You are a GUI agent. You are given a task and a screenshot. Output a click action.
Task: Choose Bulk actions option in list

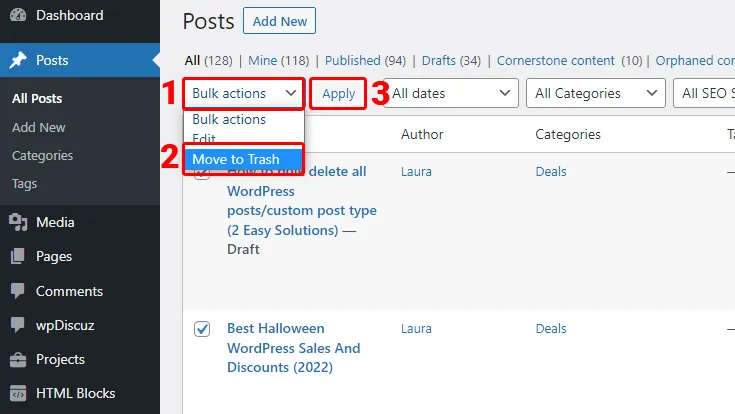pos(244,120)
